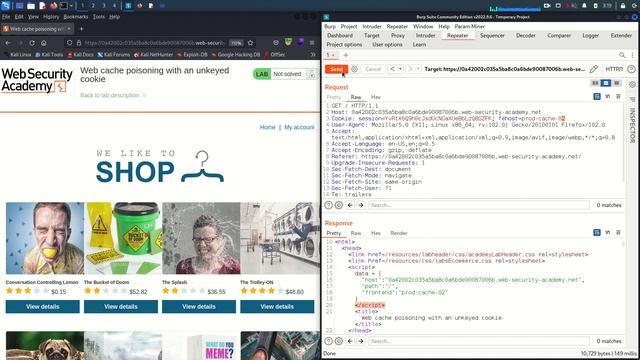The width and height of the screenshot is (640, 360).
Task: Switch to combined tabbed layout view
Action: pos(616,83)
